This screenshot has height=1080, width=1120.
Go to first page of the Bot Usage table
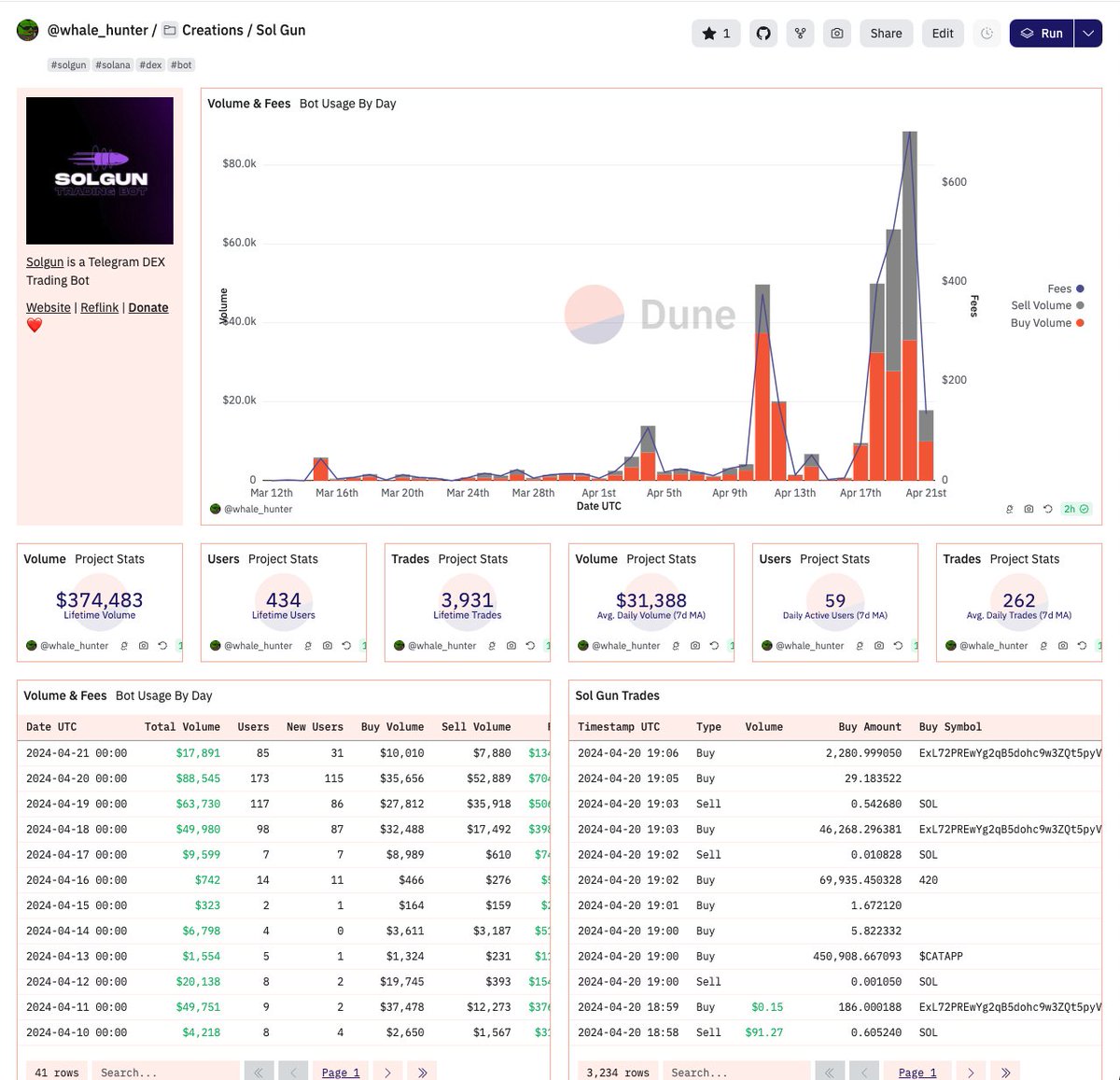259,1073
